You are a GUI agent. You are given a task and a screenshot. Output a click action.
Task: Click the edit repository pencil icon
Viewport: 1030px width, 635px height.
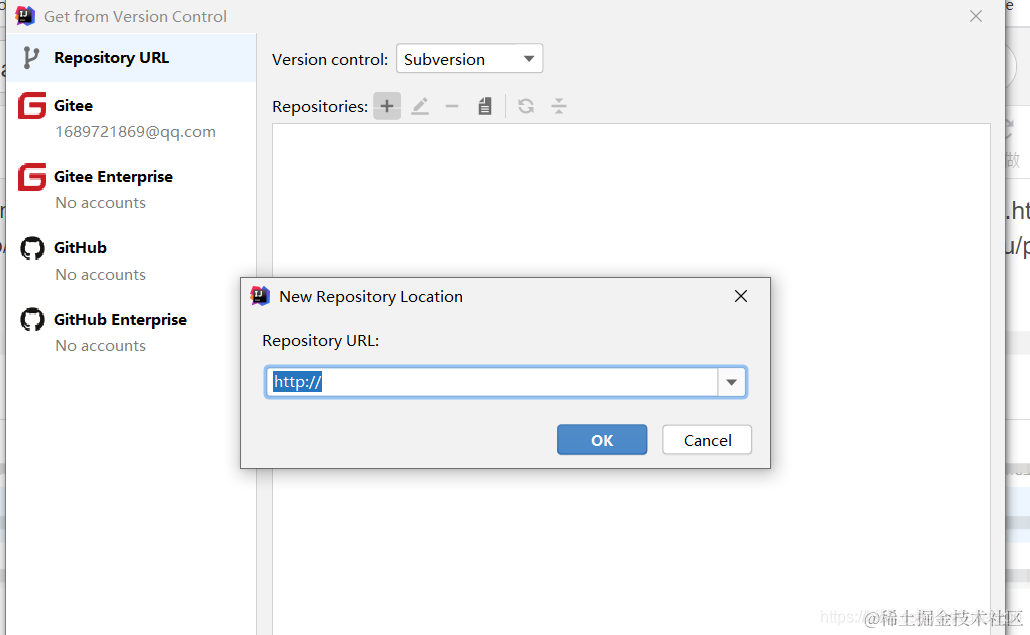coord(420,106)
